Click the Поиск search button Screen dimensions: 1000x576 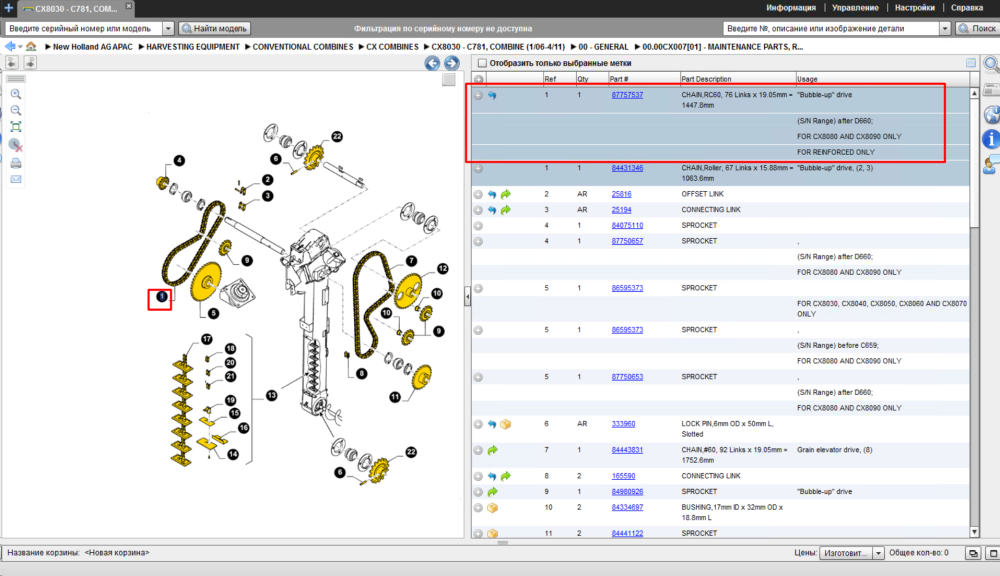coord(977,29)
